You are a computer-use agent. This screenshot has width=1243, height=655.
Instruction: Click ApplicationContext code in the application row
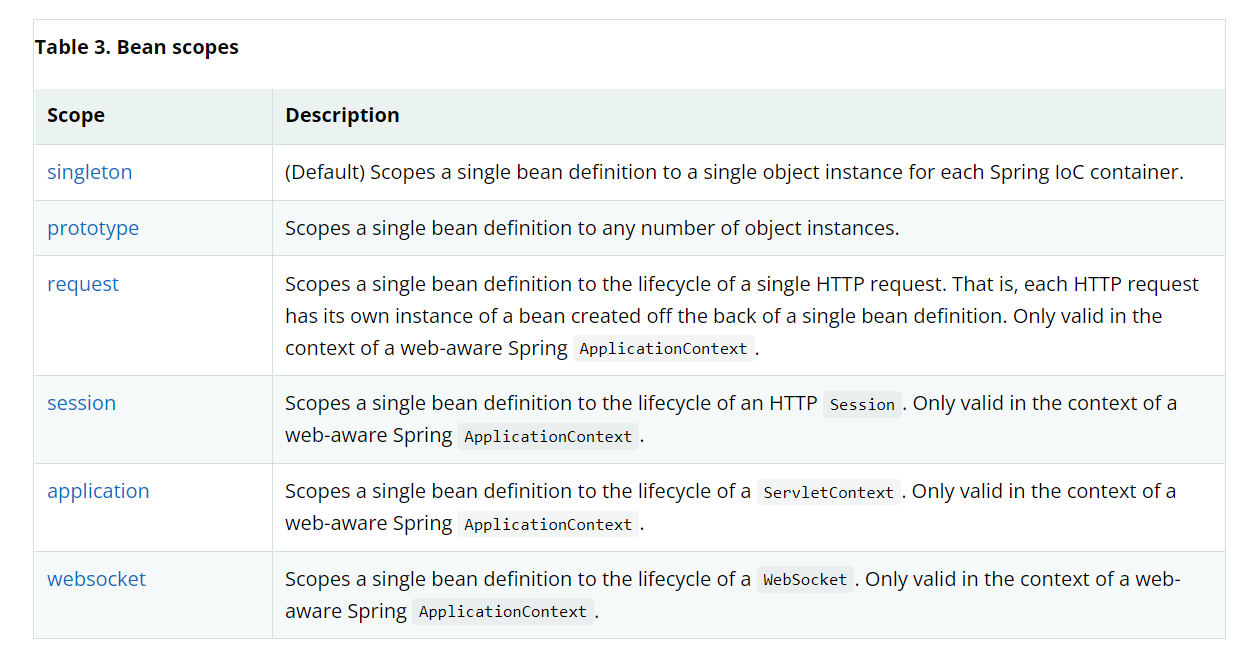coord(548,525)
